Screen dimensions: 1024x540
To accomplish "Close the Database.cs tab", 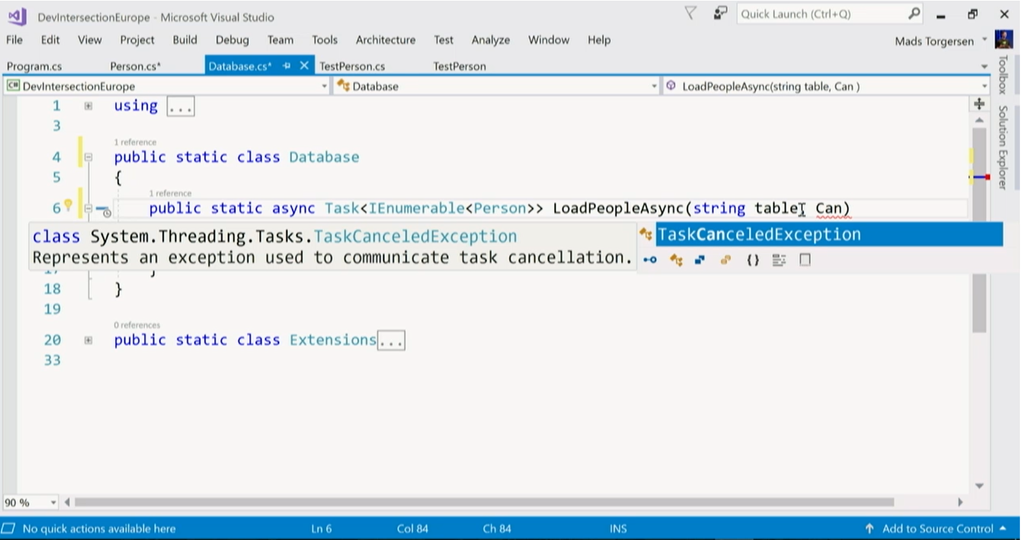I will [x=304, y=65].
